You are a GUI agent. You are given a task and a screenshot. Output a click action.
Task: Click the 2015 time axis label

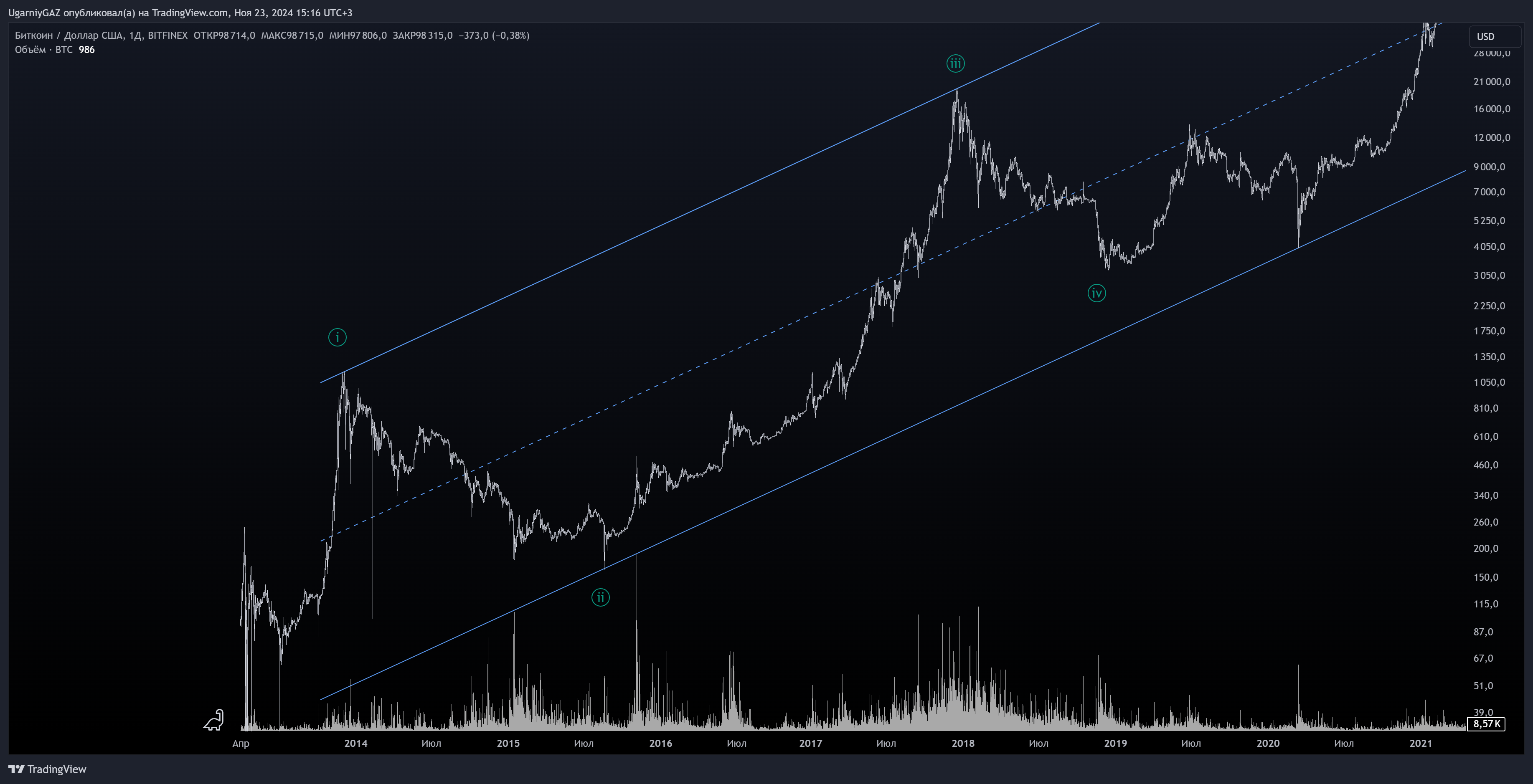pyautogui.click(x=508, y=743)
